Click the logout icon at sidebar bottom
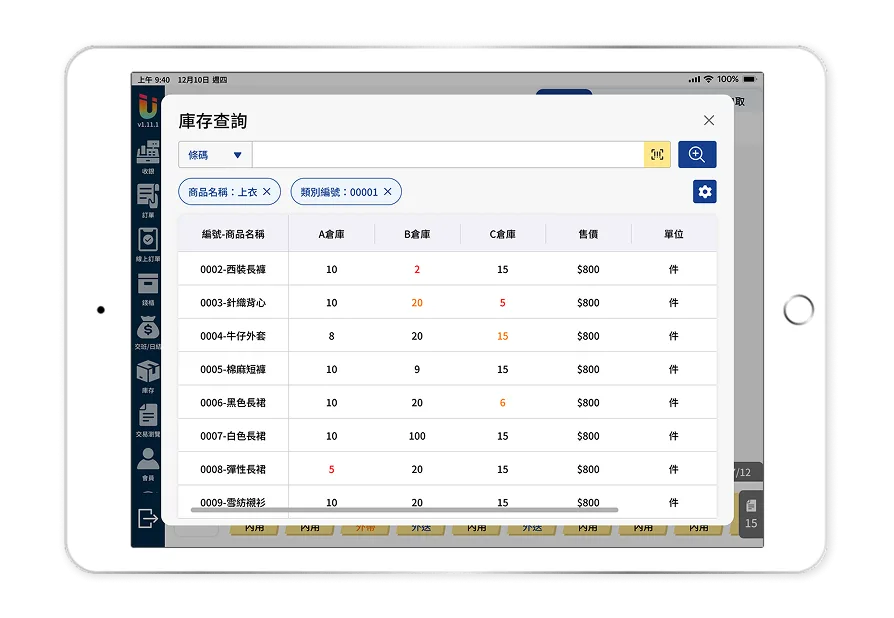This screenshot has width=894, height=618. pyautogui.click(x=147, y=517)
